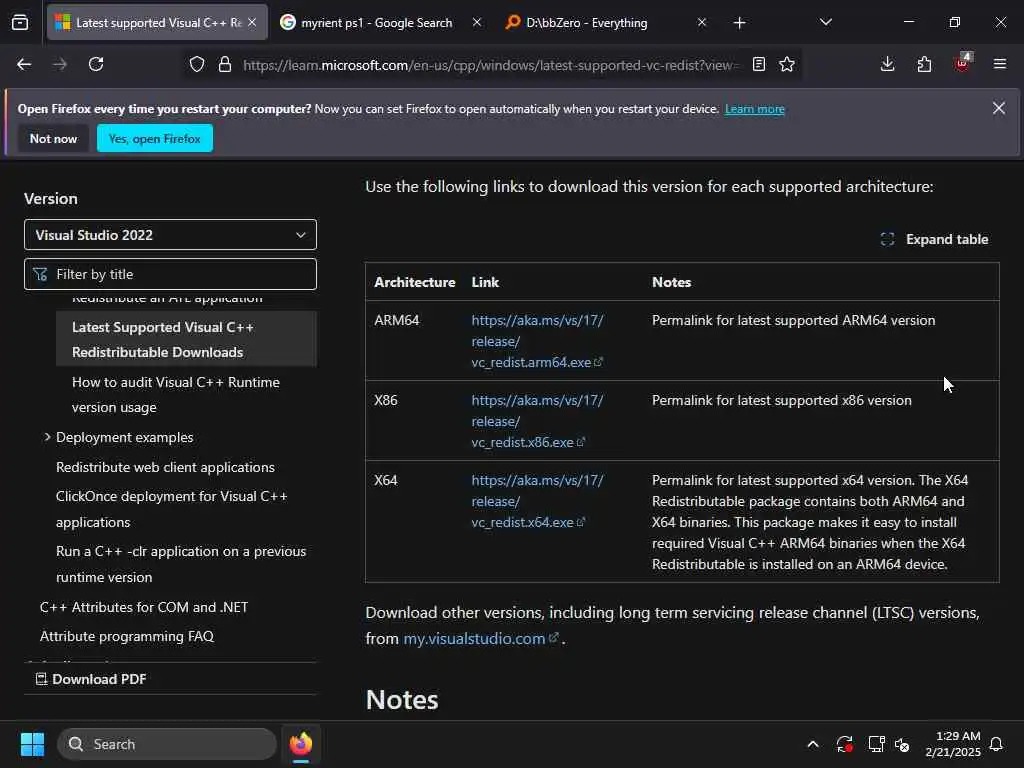Click the X86 architecture cell
Viewport: 1024px width, 768px height.
point(385,400)
